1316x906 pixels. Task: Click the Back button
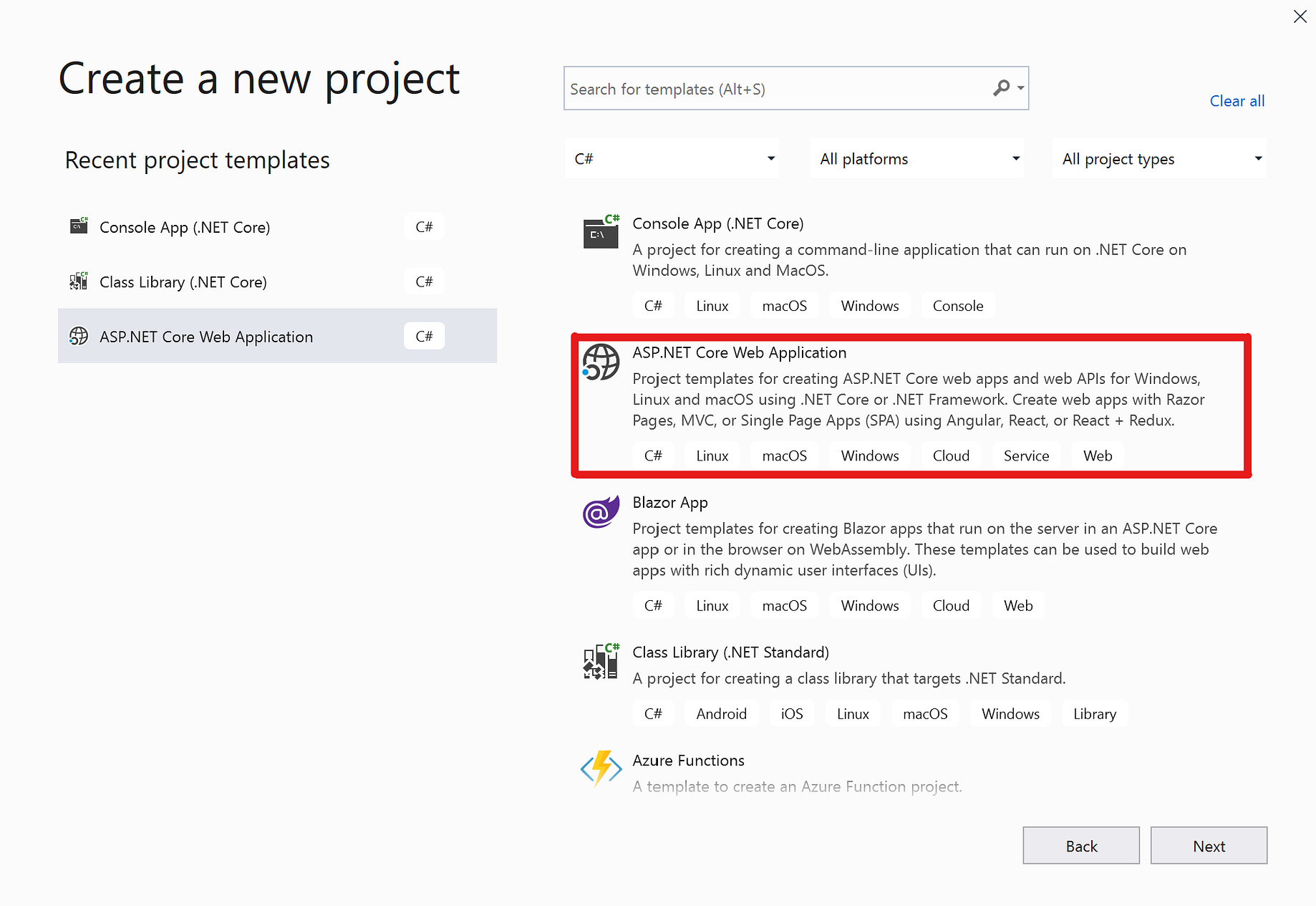pyautogui.click(x=1081, y=846)
